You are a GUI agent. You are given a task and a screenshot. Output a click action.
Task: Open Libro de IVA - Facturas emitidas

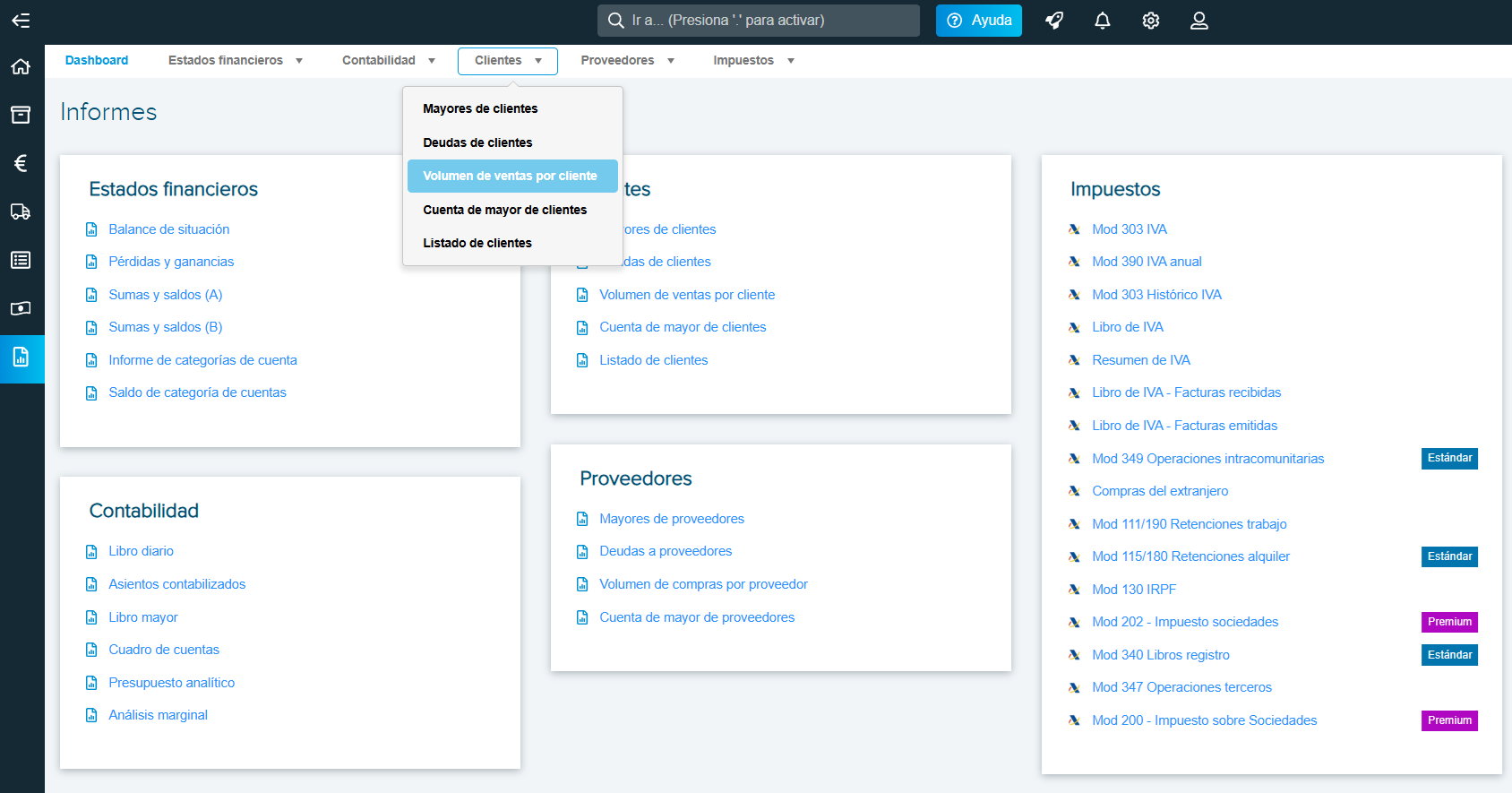pyautogui.click(x=1184, y=426)
